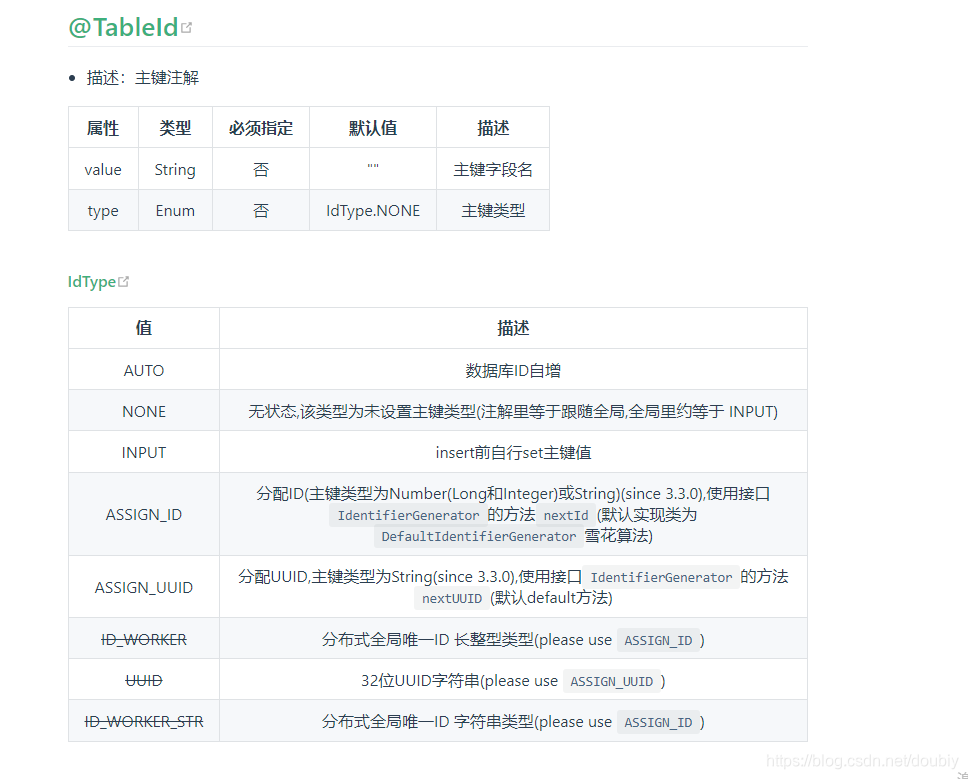Click the strikethrough ID_WORKER label

pos(143,639)
